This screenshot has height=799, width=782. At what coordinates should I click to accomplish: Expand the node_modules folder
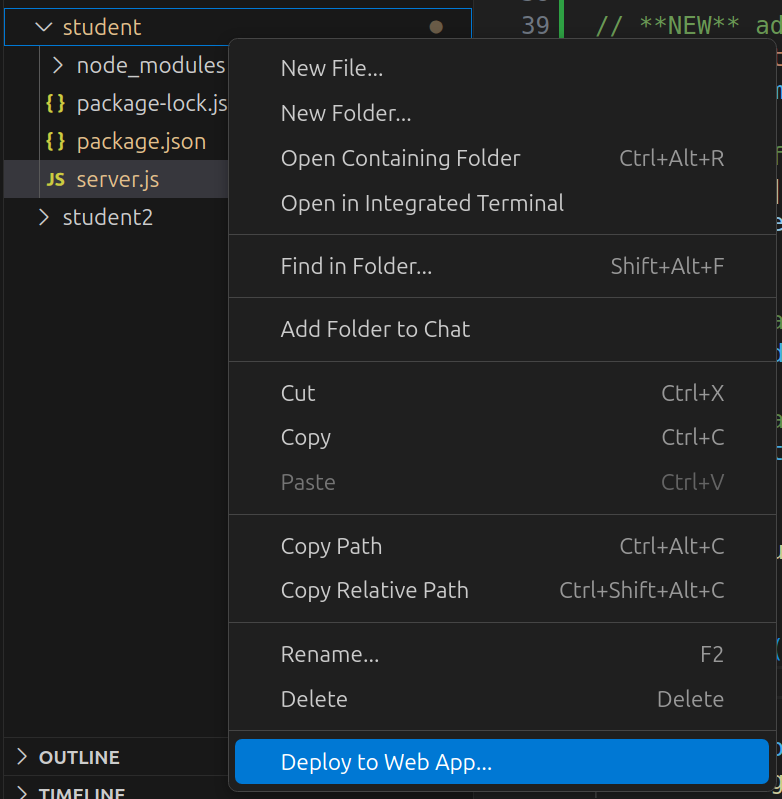point(57,66)
